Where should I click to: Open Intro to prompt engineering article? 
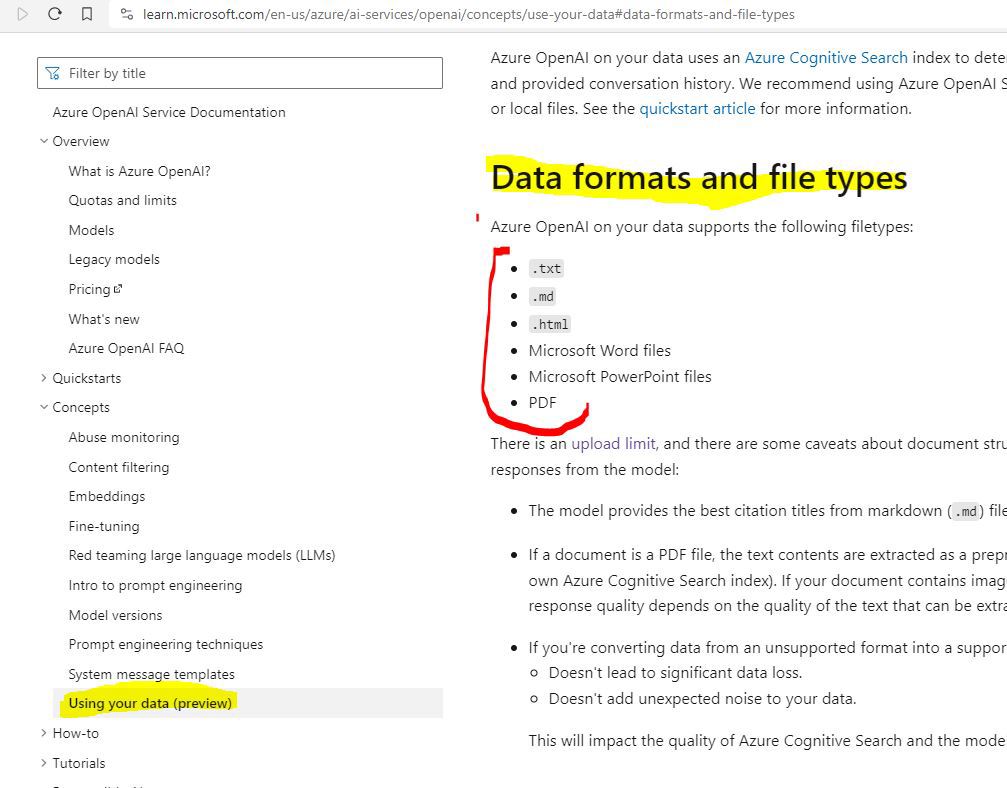coord(155,586)
